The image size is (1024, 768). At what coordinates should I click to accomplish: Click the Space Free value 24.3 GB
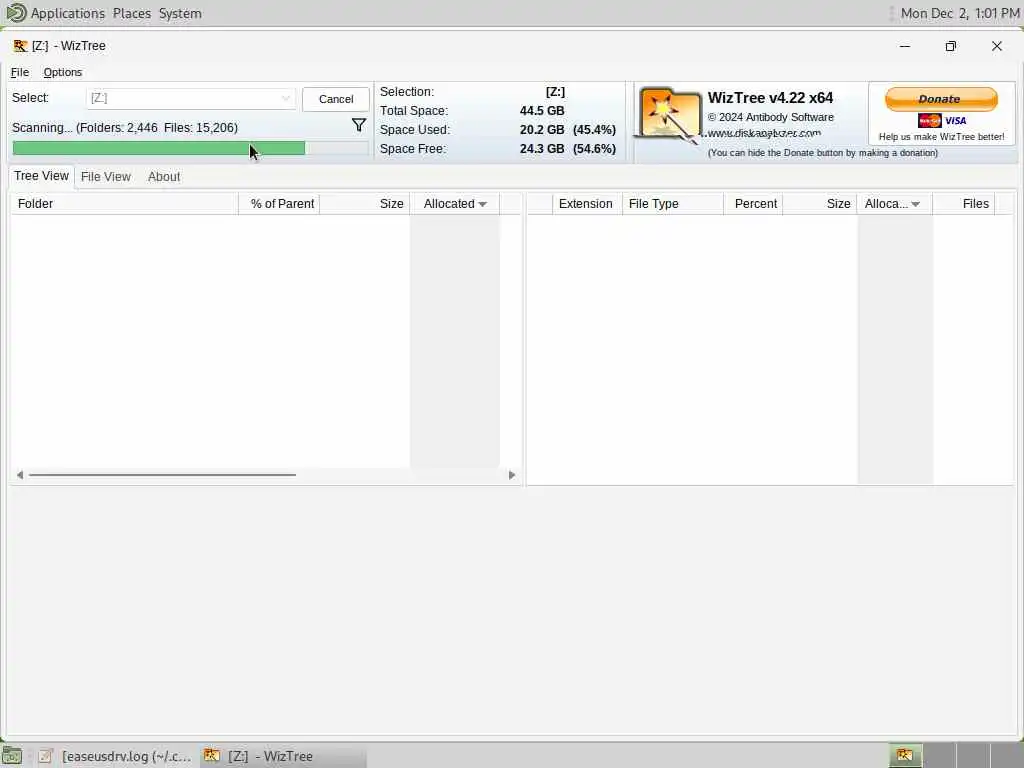(x=541, y=149)
